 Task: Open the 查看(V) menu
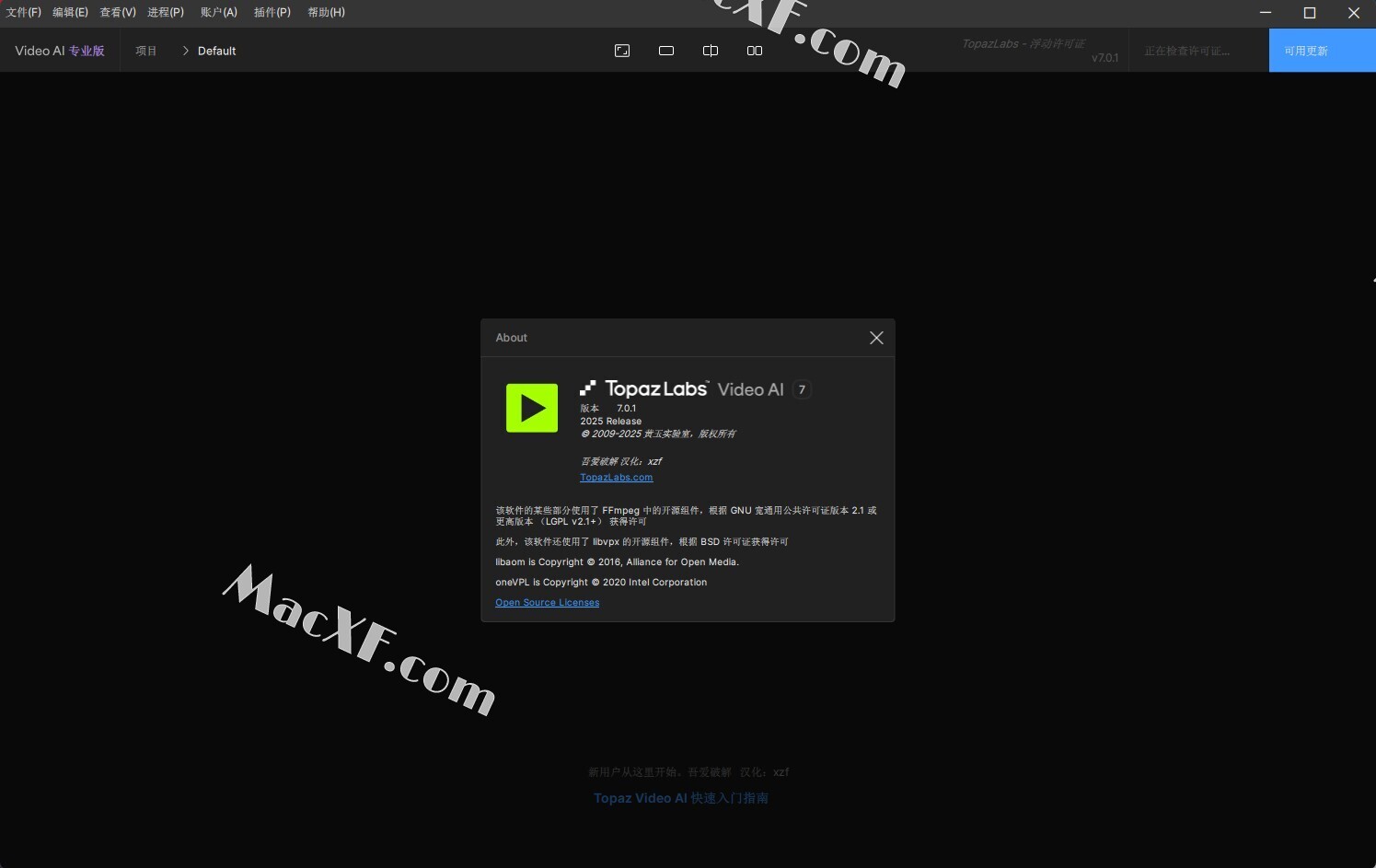pyautogui.click(x=118, y=12)
